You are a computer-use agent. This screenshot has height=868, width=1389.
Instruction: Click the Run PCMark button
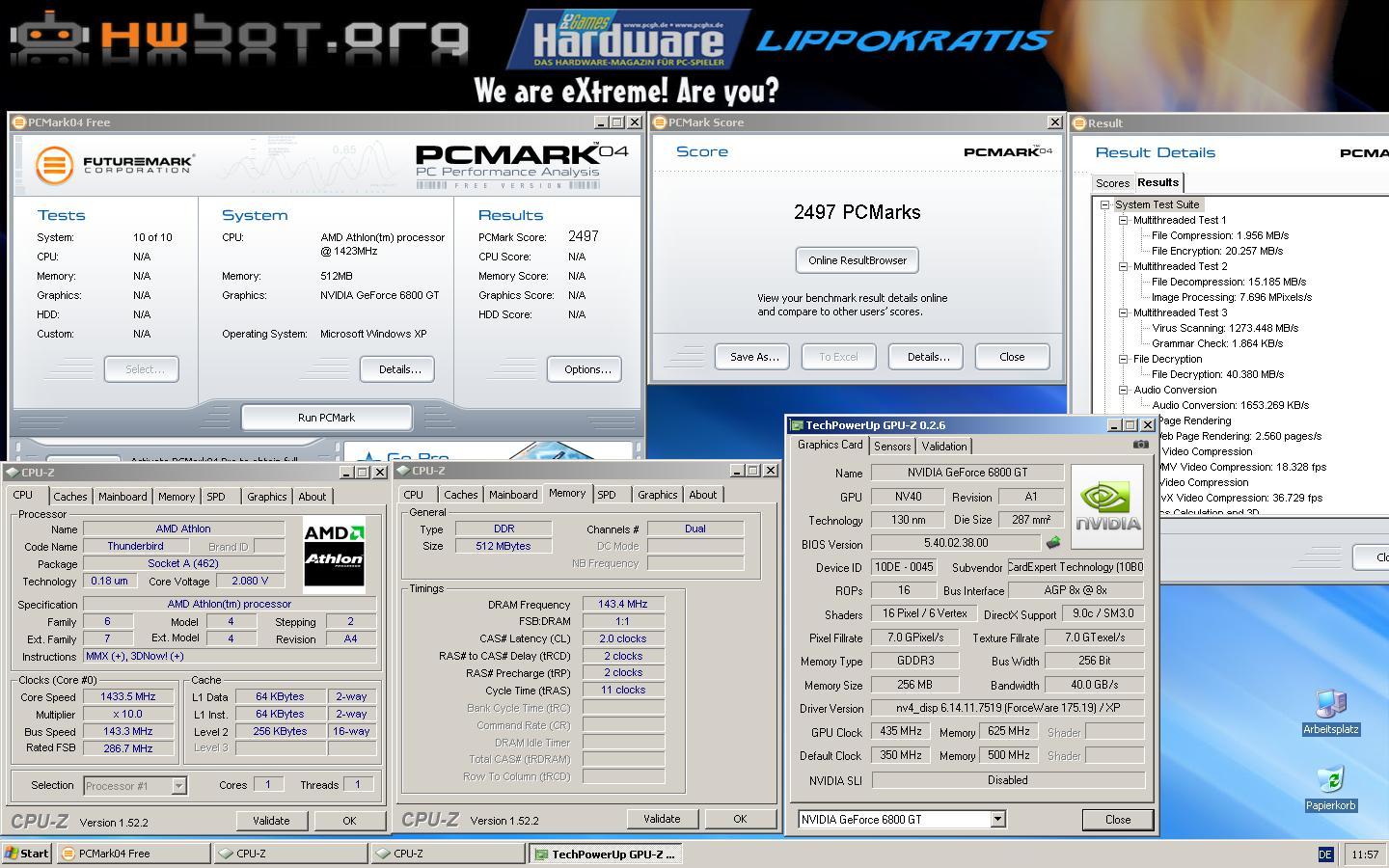pos(326,418)
